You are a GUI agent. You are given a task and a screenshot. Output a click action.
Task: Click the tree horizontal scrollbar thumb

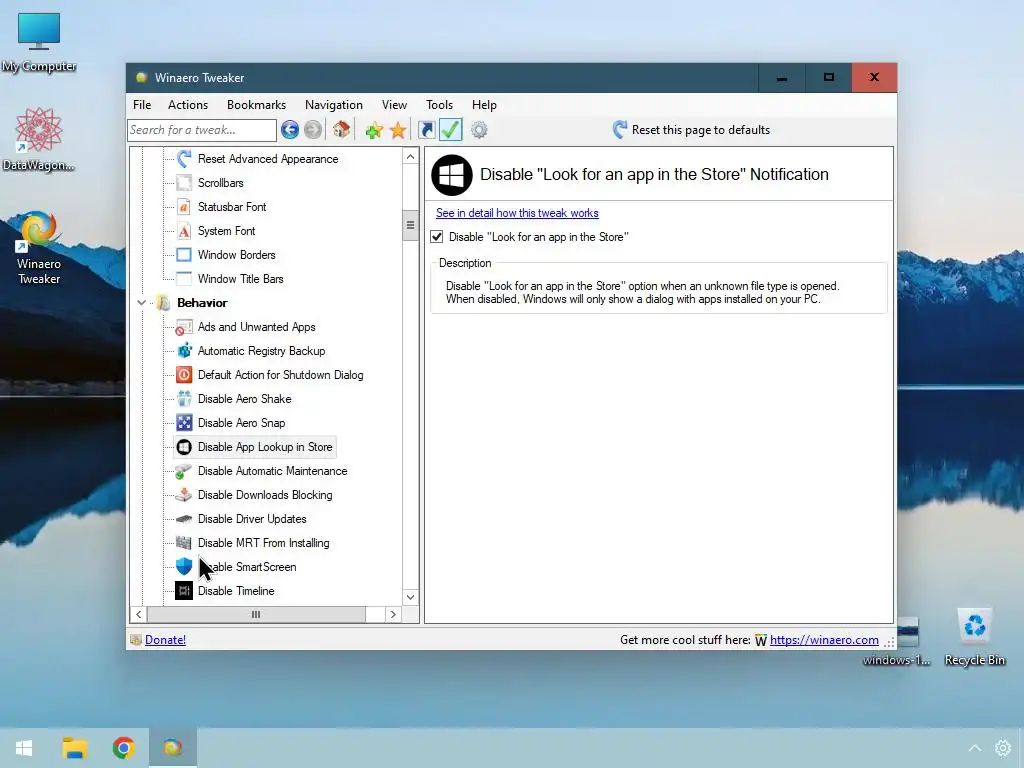(x=256, y=615)
